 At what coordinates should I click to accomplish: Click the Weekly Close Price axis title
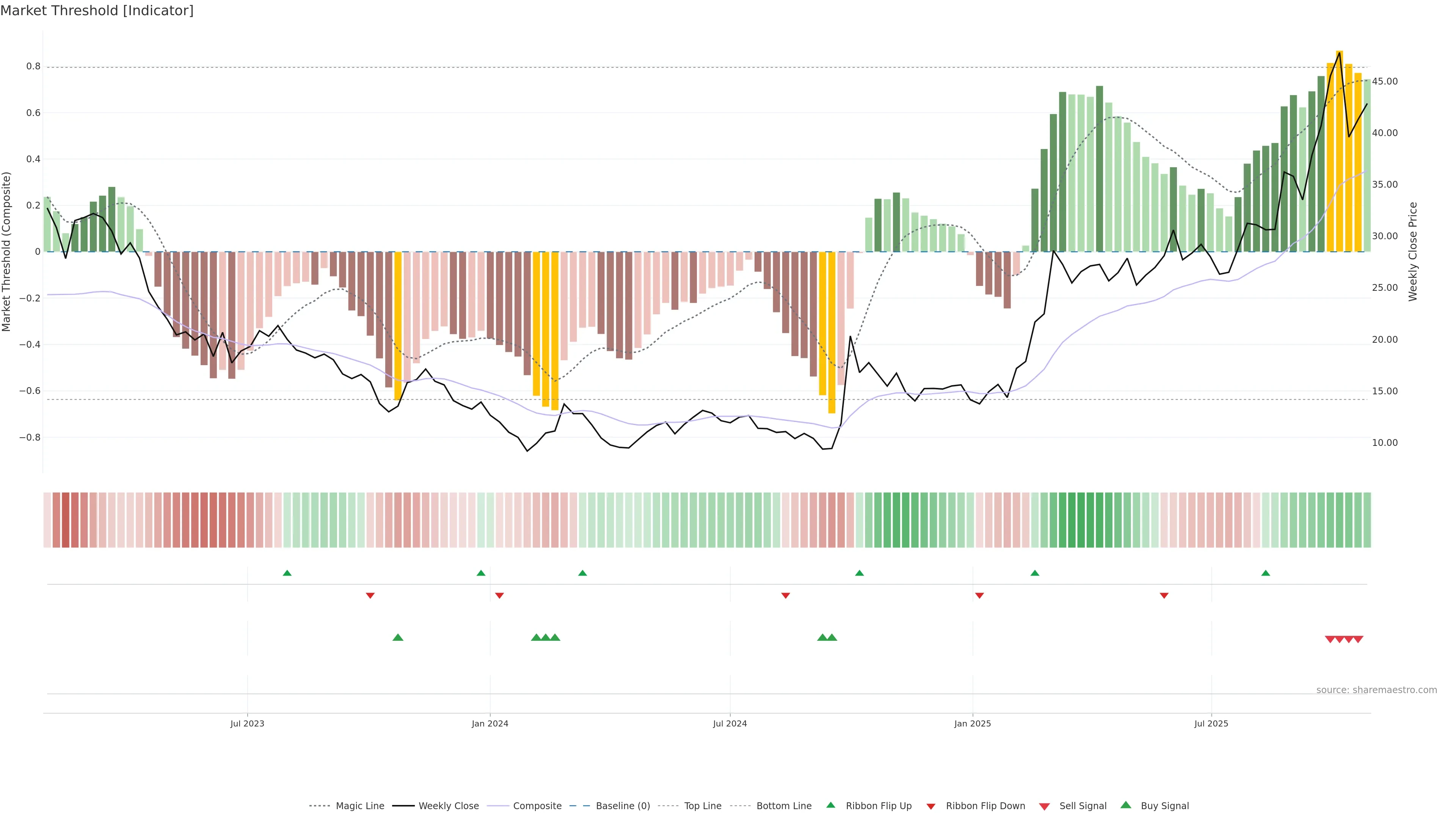1413,251
